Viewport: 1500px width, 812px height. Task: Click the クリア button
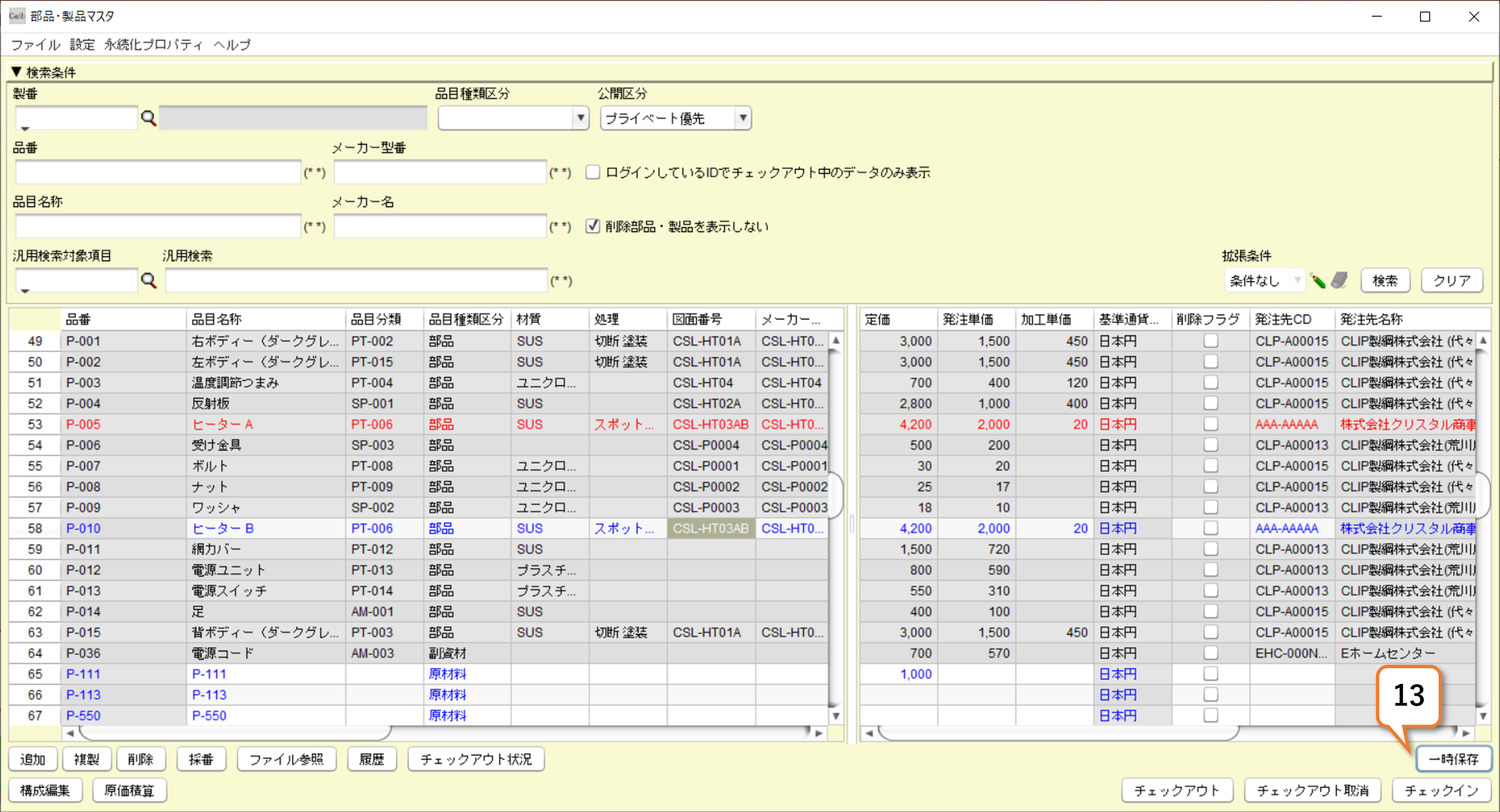[x=1452, y=280]
